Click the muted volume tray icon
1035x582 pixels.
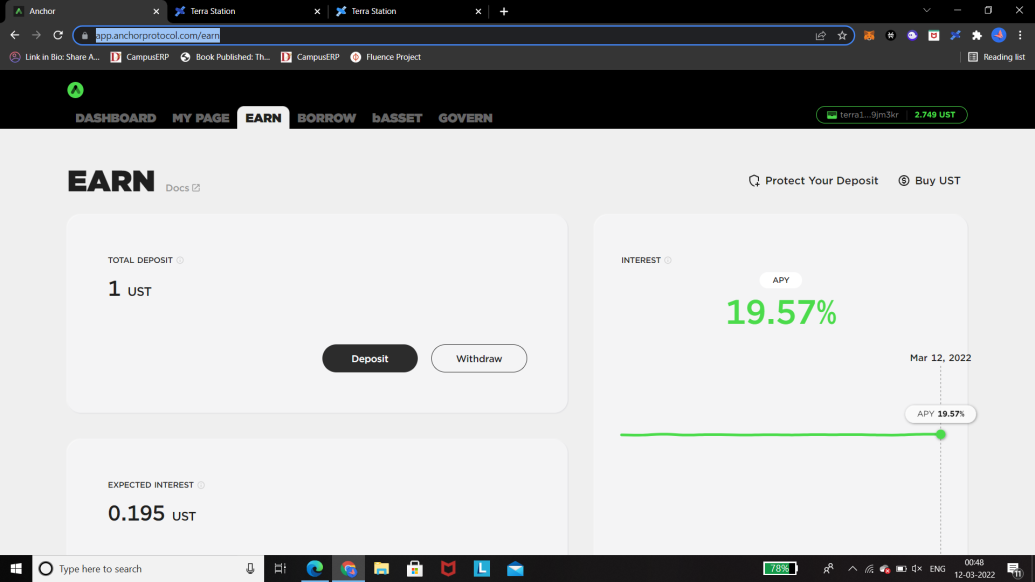pos(917,569)
